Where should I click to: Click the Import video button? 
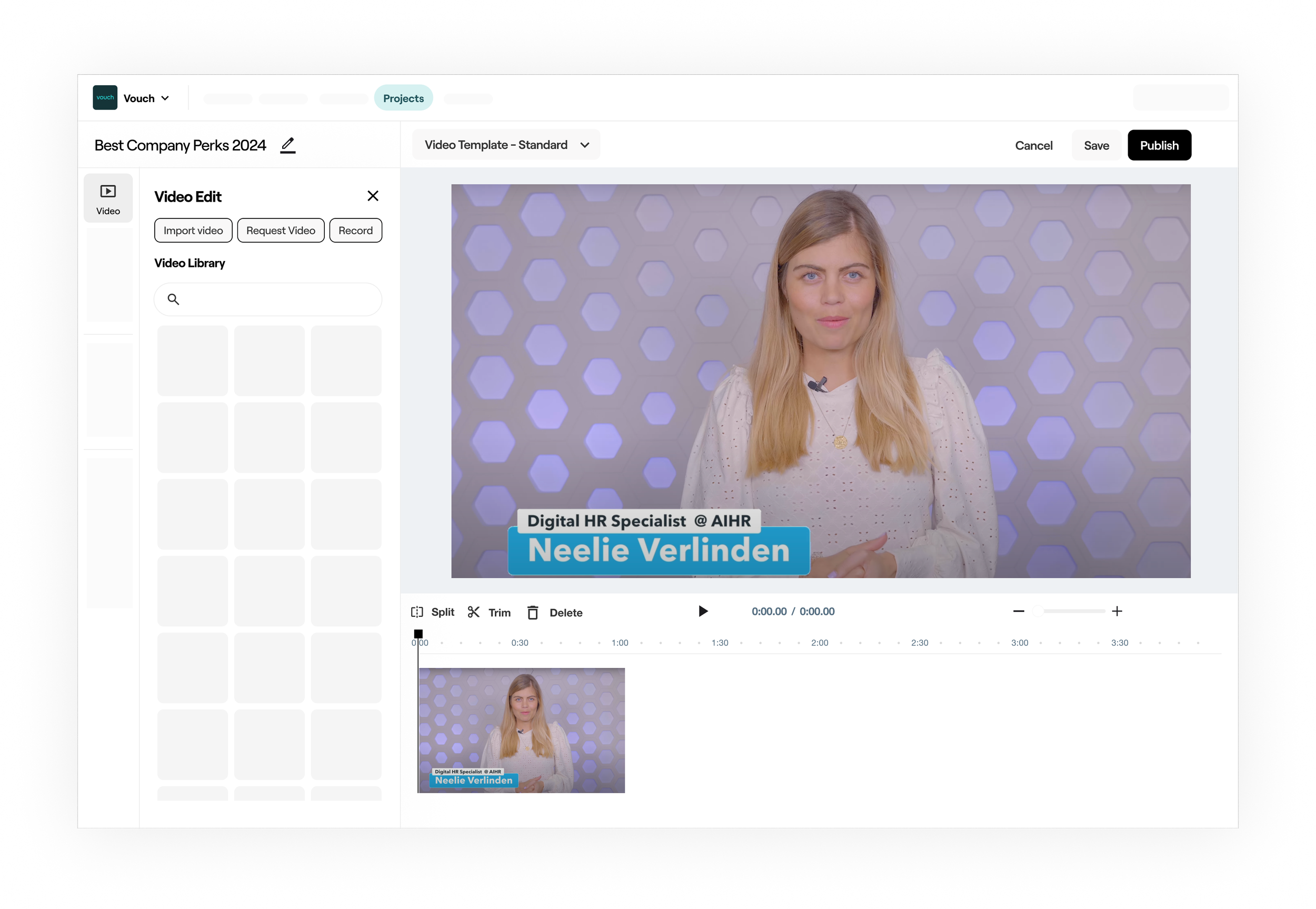(x=193, y=230)
